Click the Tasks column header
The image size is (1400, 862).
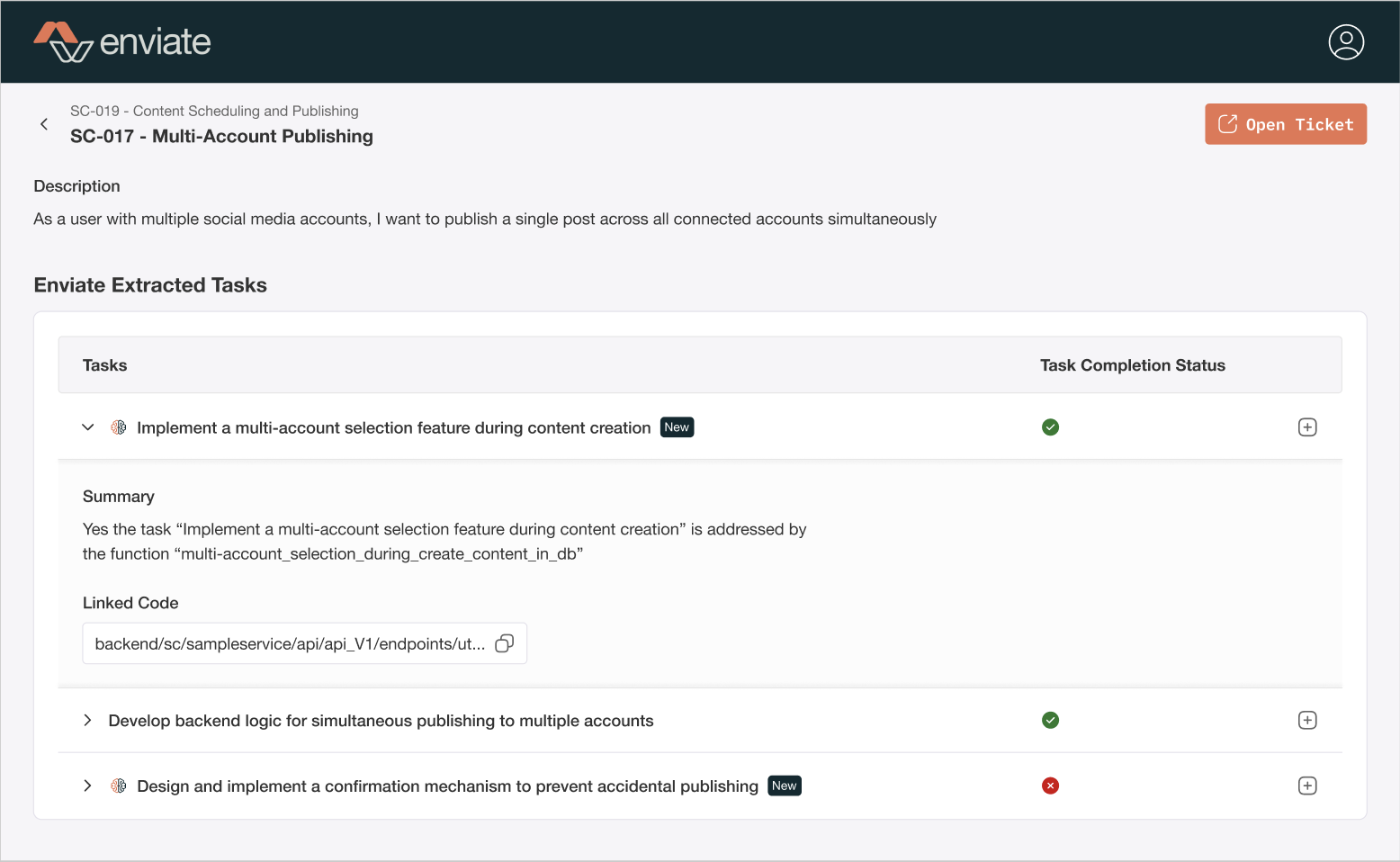105,365
